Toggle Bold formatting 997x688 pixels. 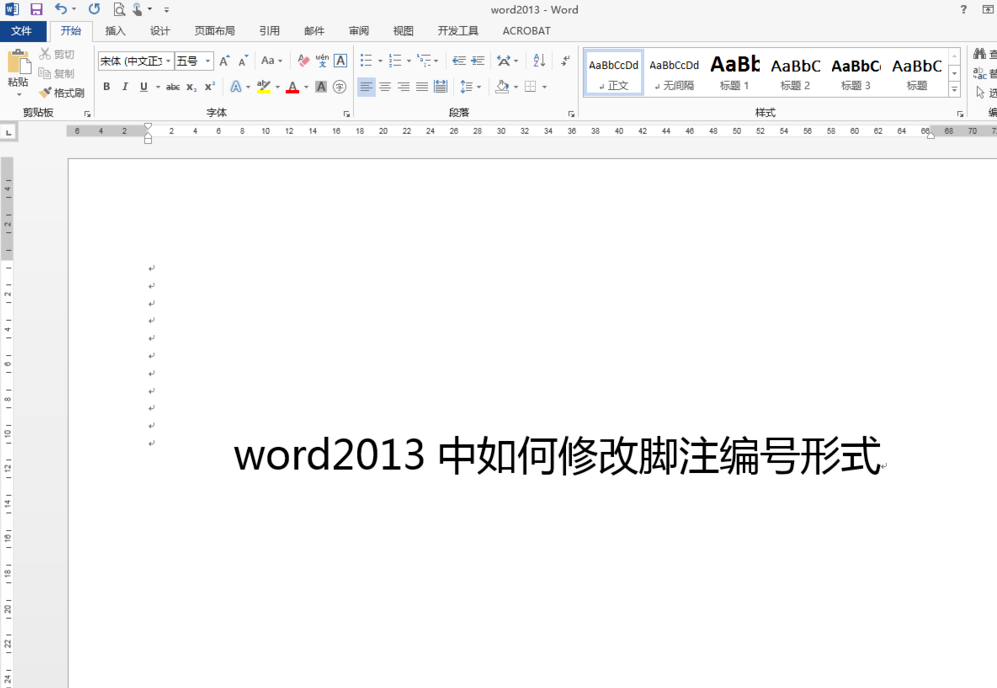coord(107,86)
